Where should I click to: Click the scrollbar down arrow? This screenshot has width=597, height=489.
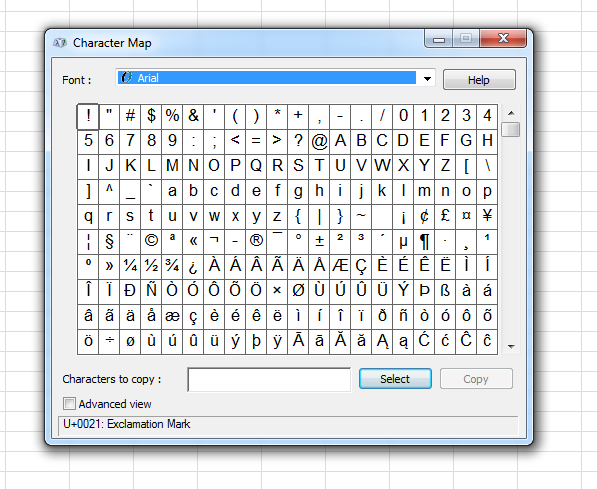[x=511, y=347]
